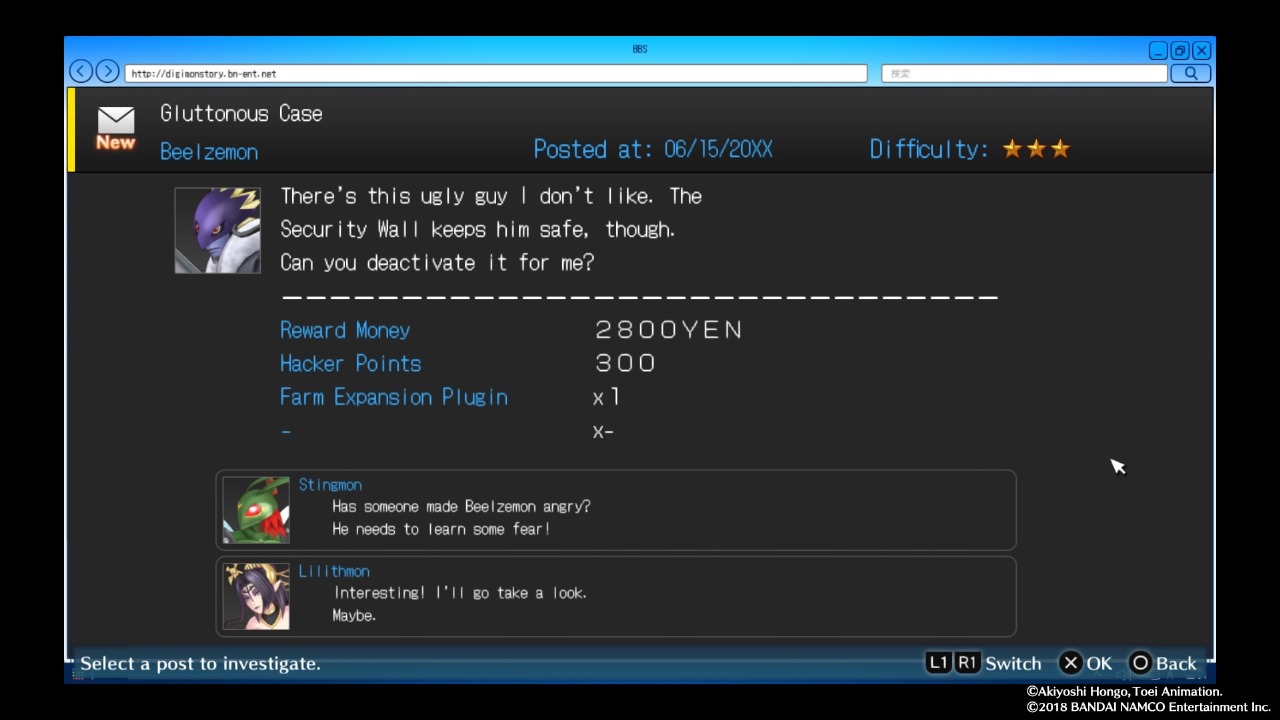Restore the BBS browser window
Image resolution: width=1280 pixels, height=720 pixels.
pyautogui.click(x=1180, y=51)
